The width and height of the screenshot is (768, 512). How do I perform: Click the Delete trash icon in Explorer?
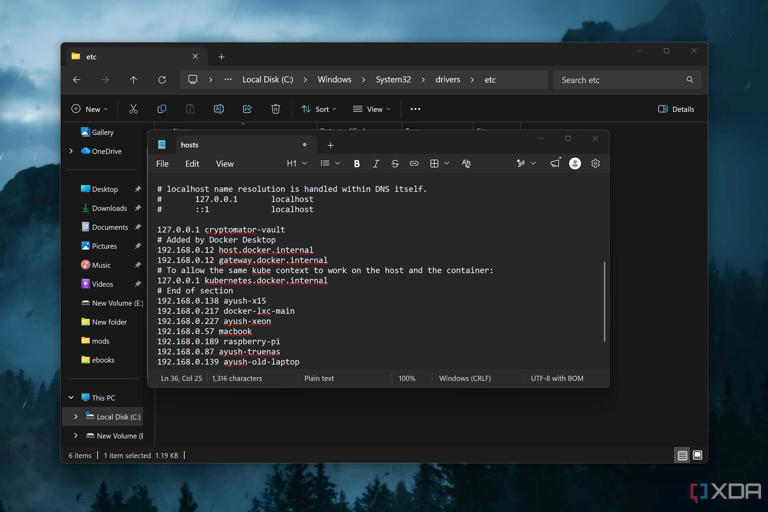pyautogui.click(x=276, y=109)
